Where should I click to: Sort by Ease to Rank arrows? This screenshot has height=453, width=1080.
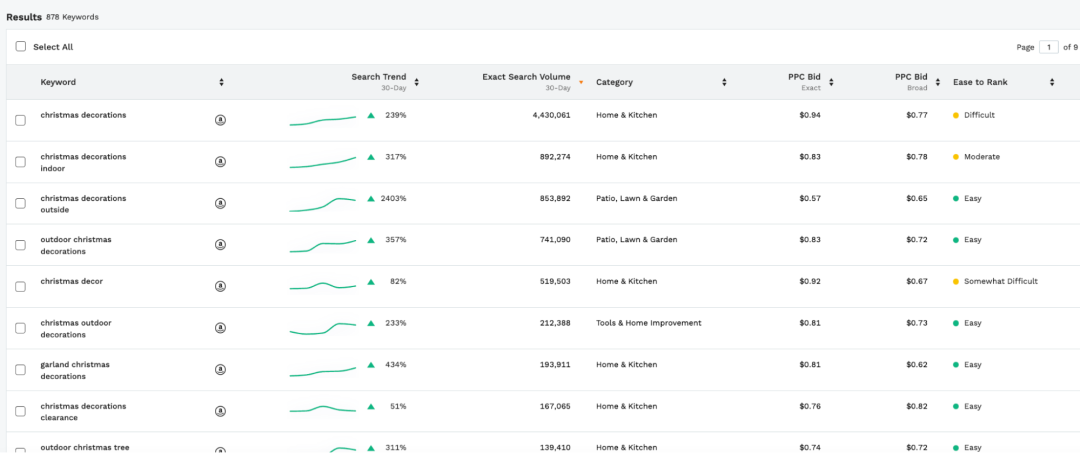1051,82
